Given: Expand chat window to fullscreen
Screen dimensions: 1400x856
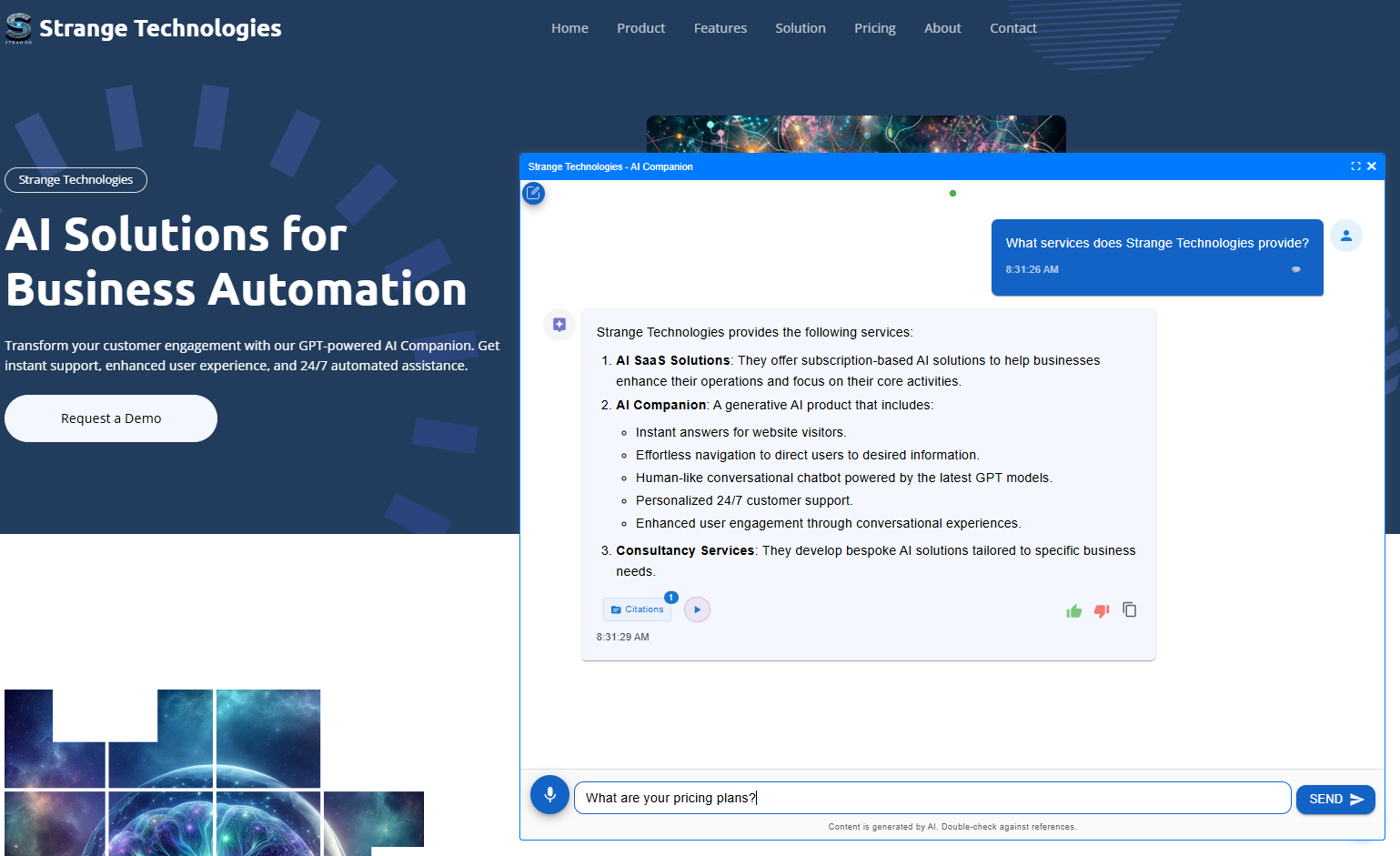Looking at the screenshot, I should coord(1355,166).
